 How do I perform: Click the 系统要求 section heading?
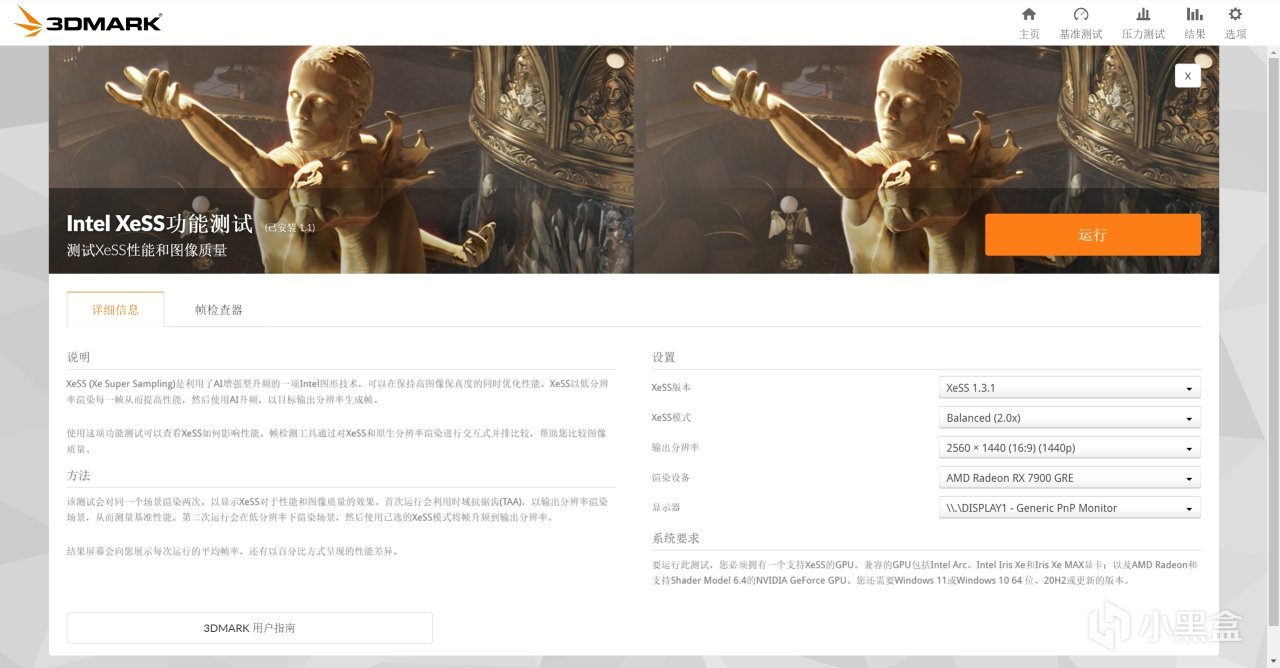[x=676, y=538]
